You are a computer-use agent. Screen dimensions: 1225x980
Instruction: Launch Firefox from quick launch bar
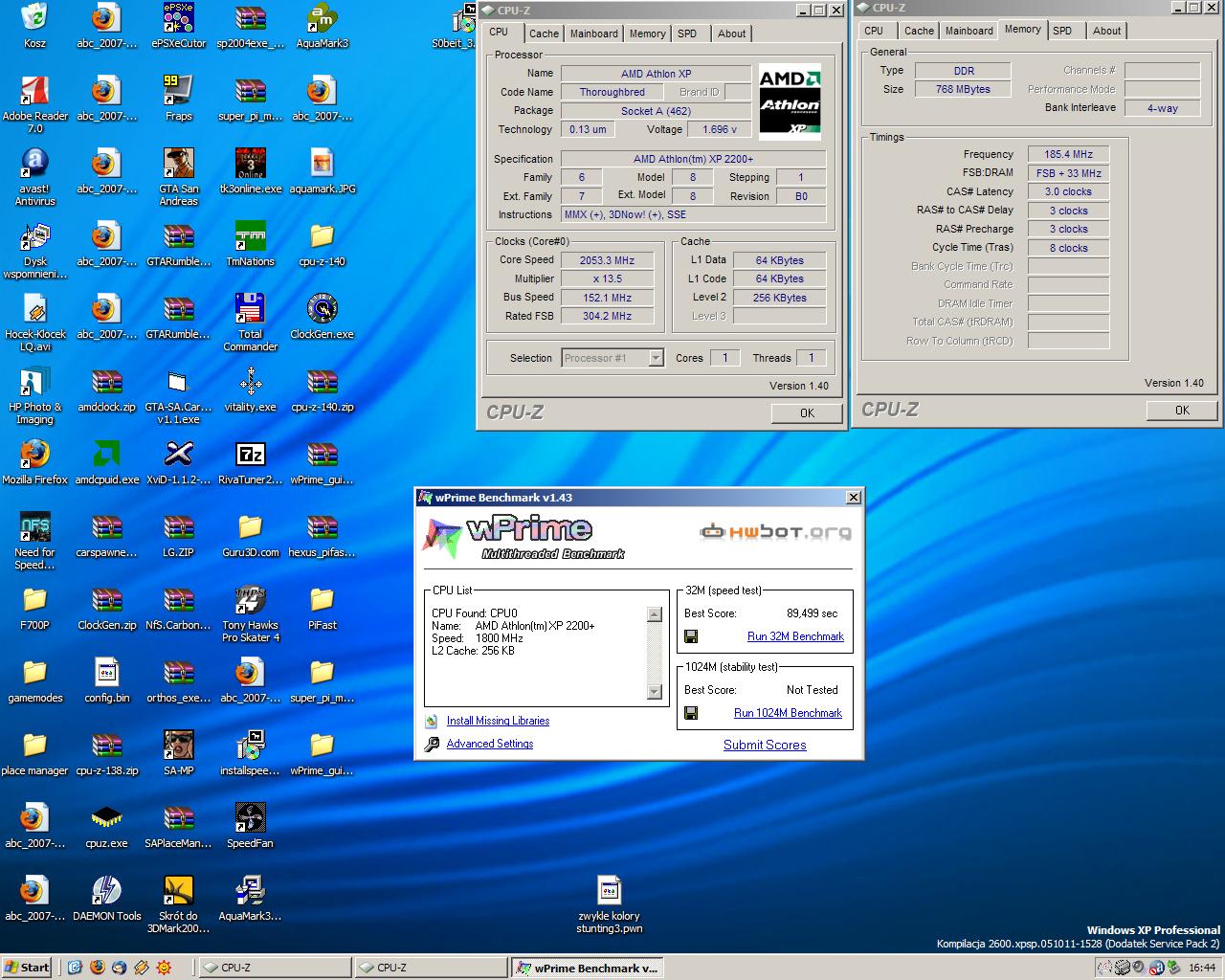click(97, 968)
